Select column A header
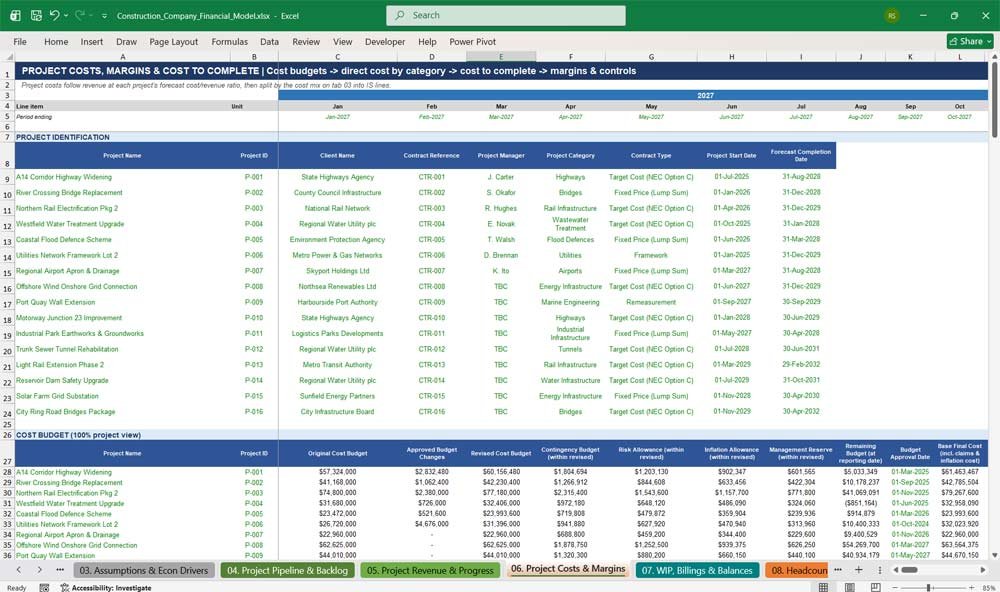The height and width of the screenshot is (592, 1000). tap(123, 57)
